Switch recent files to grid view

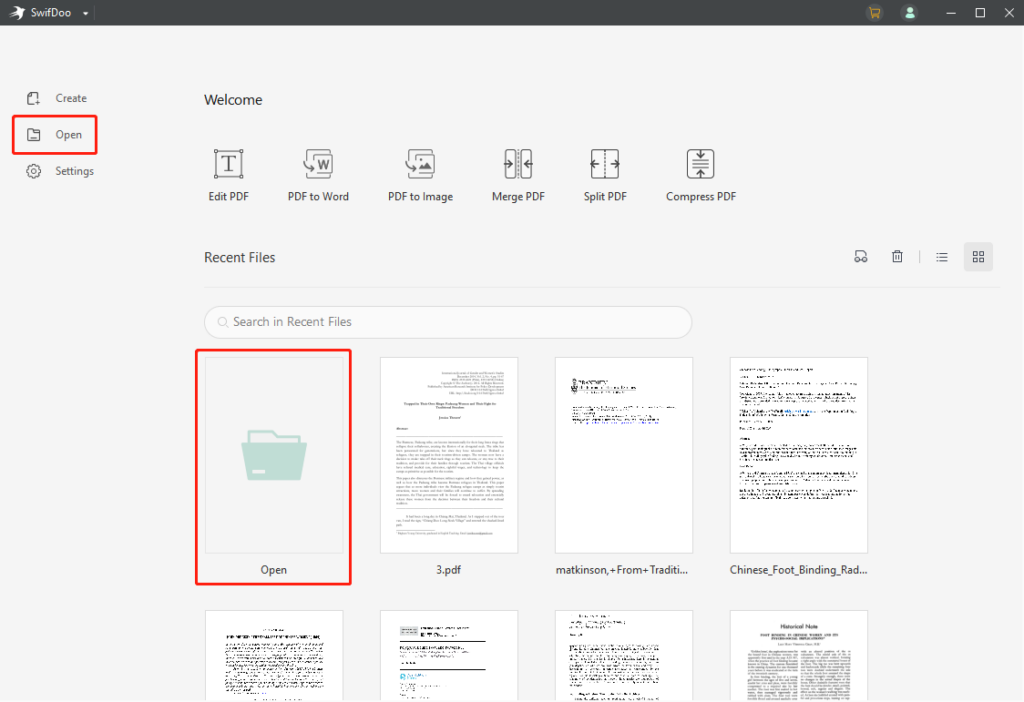click(x=978, y=256)
